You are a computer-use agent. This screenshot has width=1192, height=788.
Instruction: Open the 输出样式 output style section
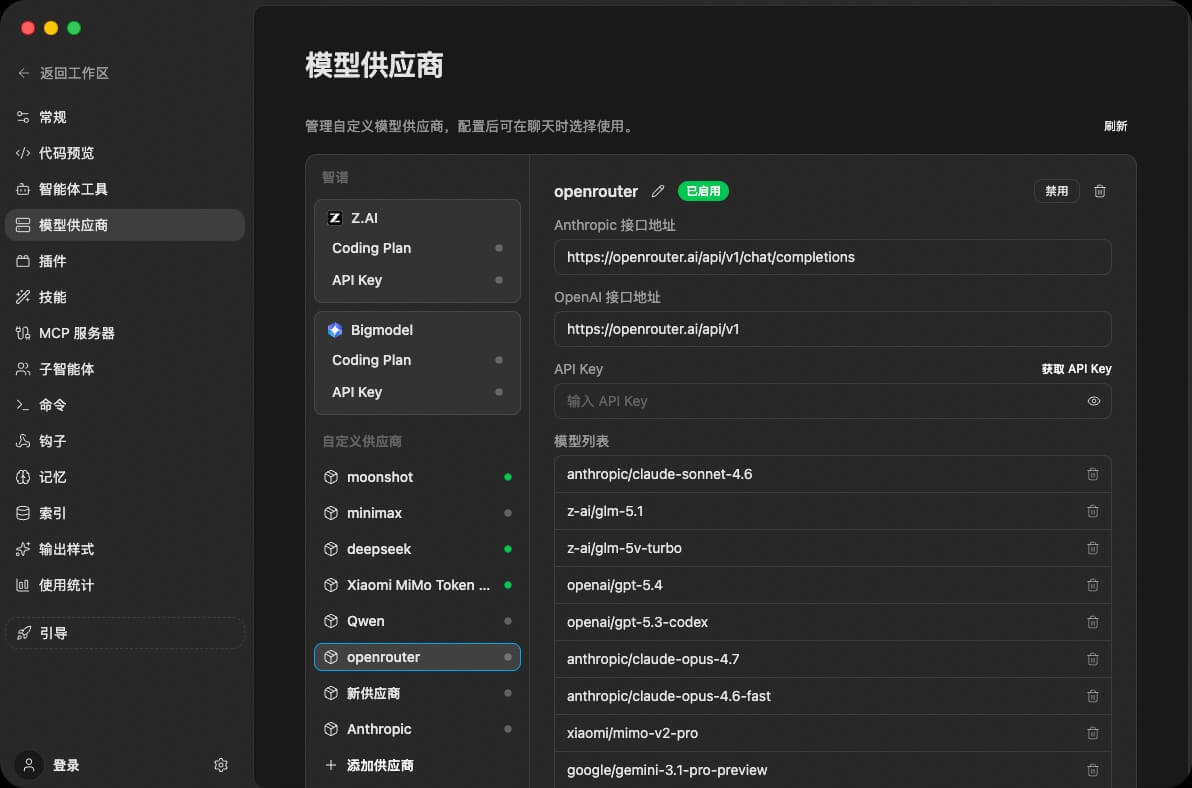(x=125, y=549)
